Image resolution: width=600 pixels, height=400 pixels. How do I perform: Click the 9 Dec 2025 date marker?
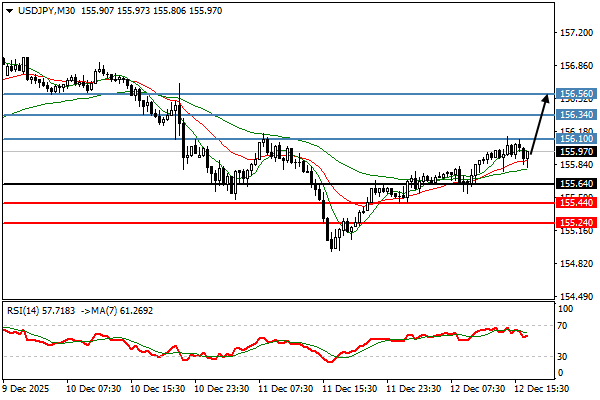click(26, 387)
